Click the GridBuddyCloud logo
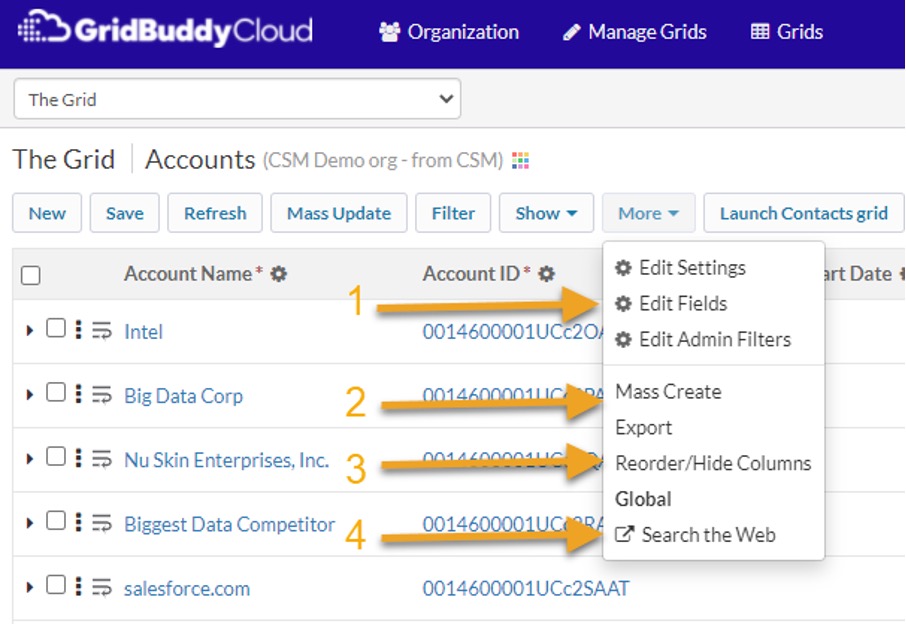906x624 pixels. point(165,30)
